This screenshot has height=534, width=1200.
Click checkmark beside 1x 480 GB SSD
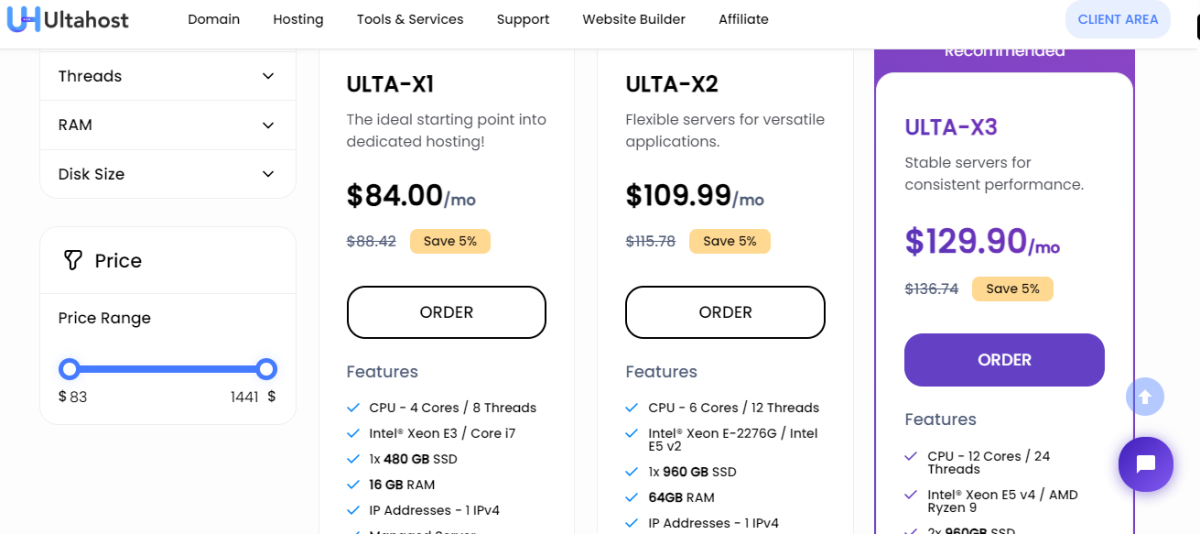(353, 459)
